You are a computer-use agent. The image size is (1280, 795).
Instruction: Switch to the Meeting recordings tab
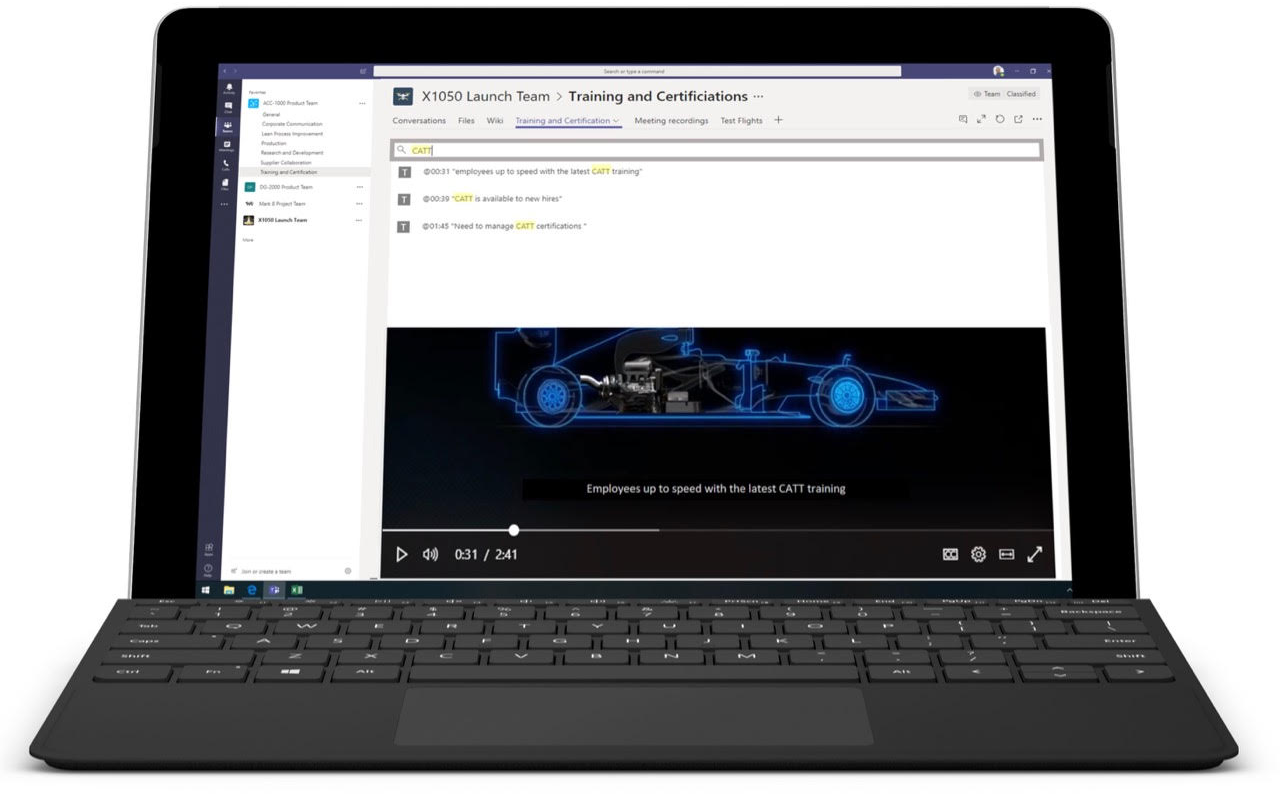pyautogui.click(x=671, y=121)
